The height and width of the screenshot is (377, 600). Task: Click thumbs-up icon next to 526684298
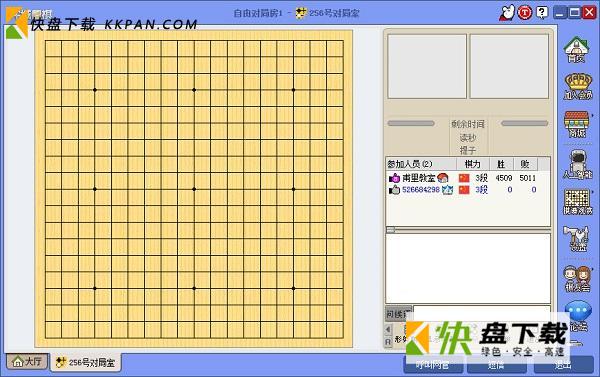(x=394, y=189)
